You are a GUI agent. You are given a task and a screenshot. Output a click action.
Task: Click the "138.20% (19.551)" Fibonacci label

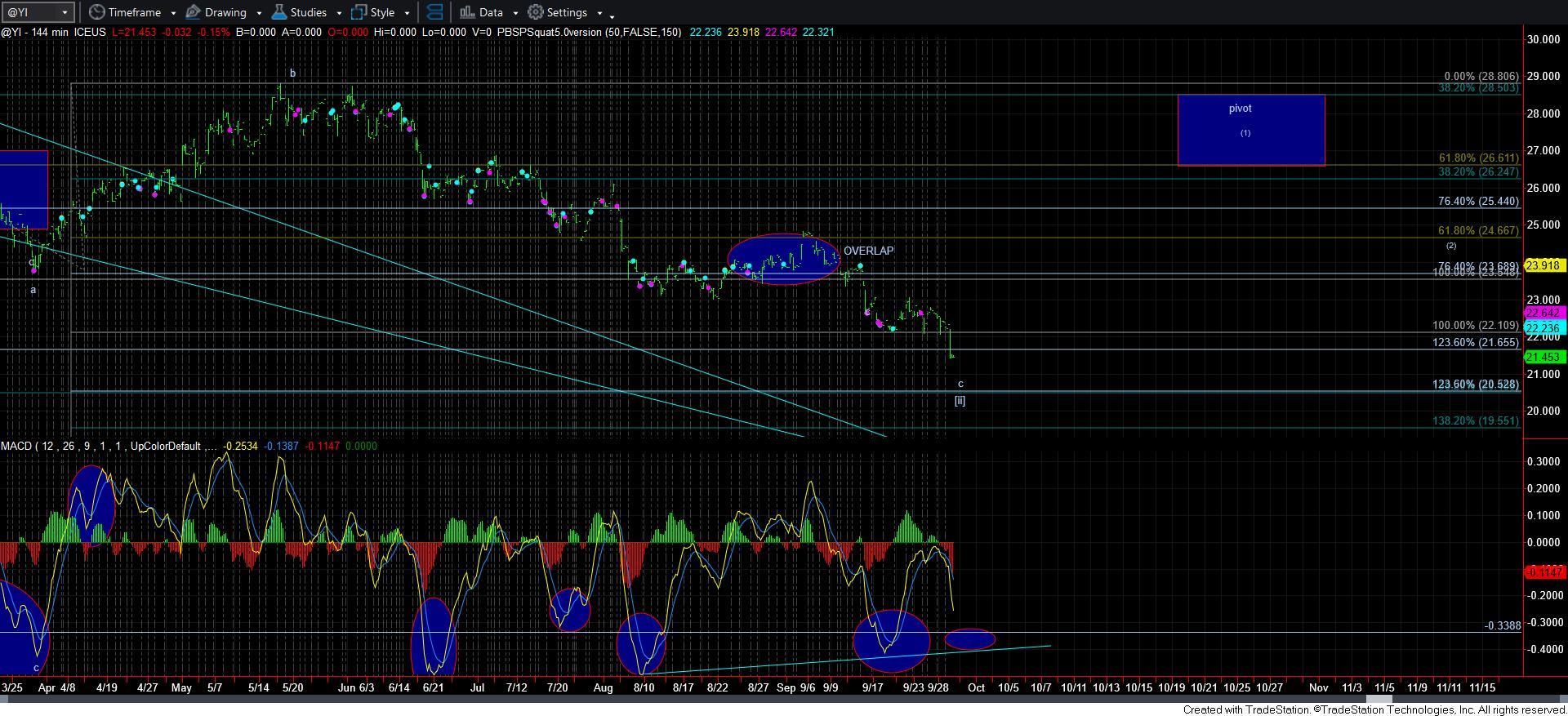[1476, 420]
